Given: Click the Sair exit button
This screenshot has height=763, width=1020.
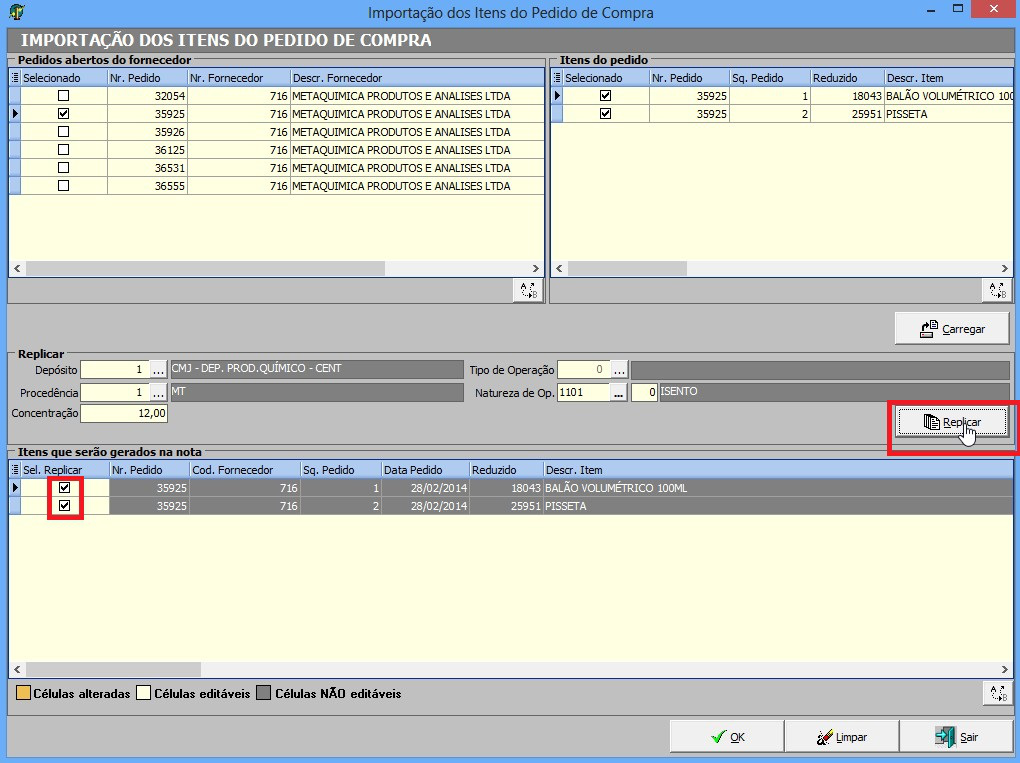Looking at the screenshot, I should [x=956, y=737].
